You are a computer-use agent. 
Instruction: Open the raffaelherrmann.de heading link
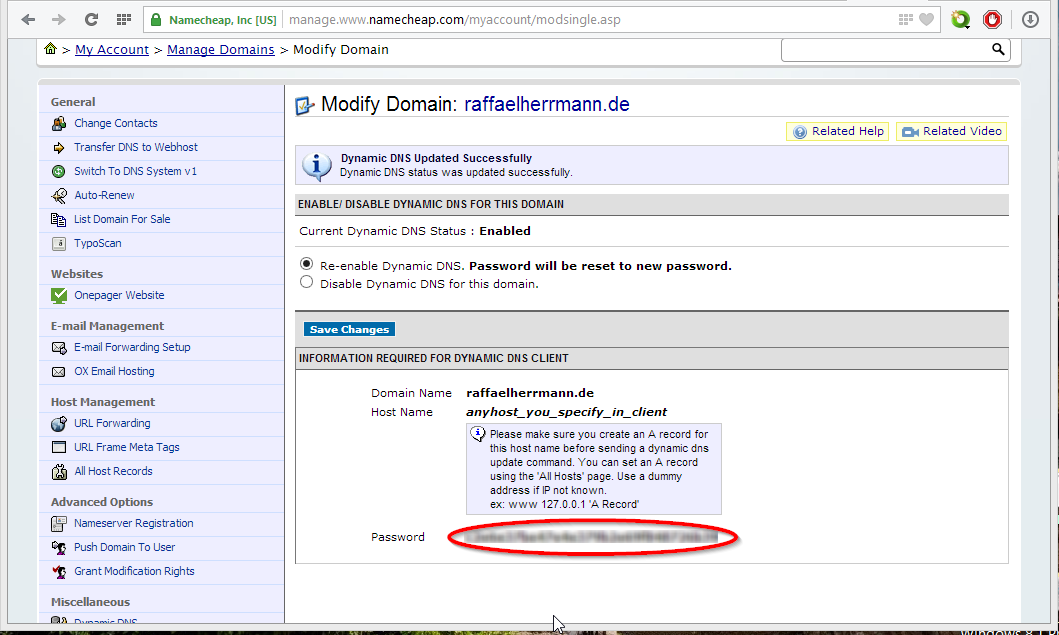click(x=547, y=104)
